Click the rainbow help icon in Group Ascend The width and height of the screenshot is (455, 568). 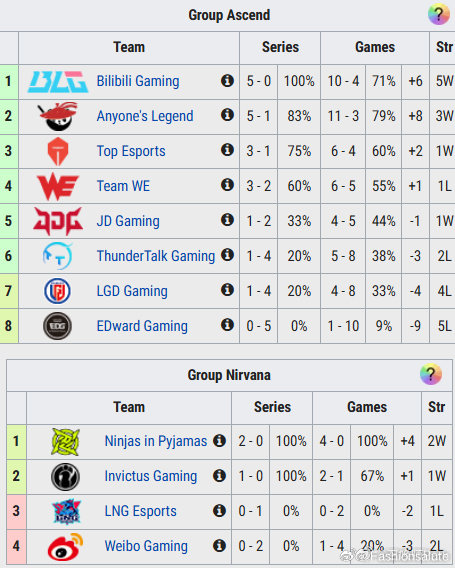coord(439,14)
